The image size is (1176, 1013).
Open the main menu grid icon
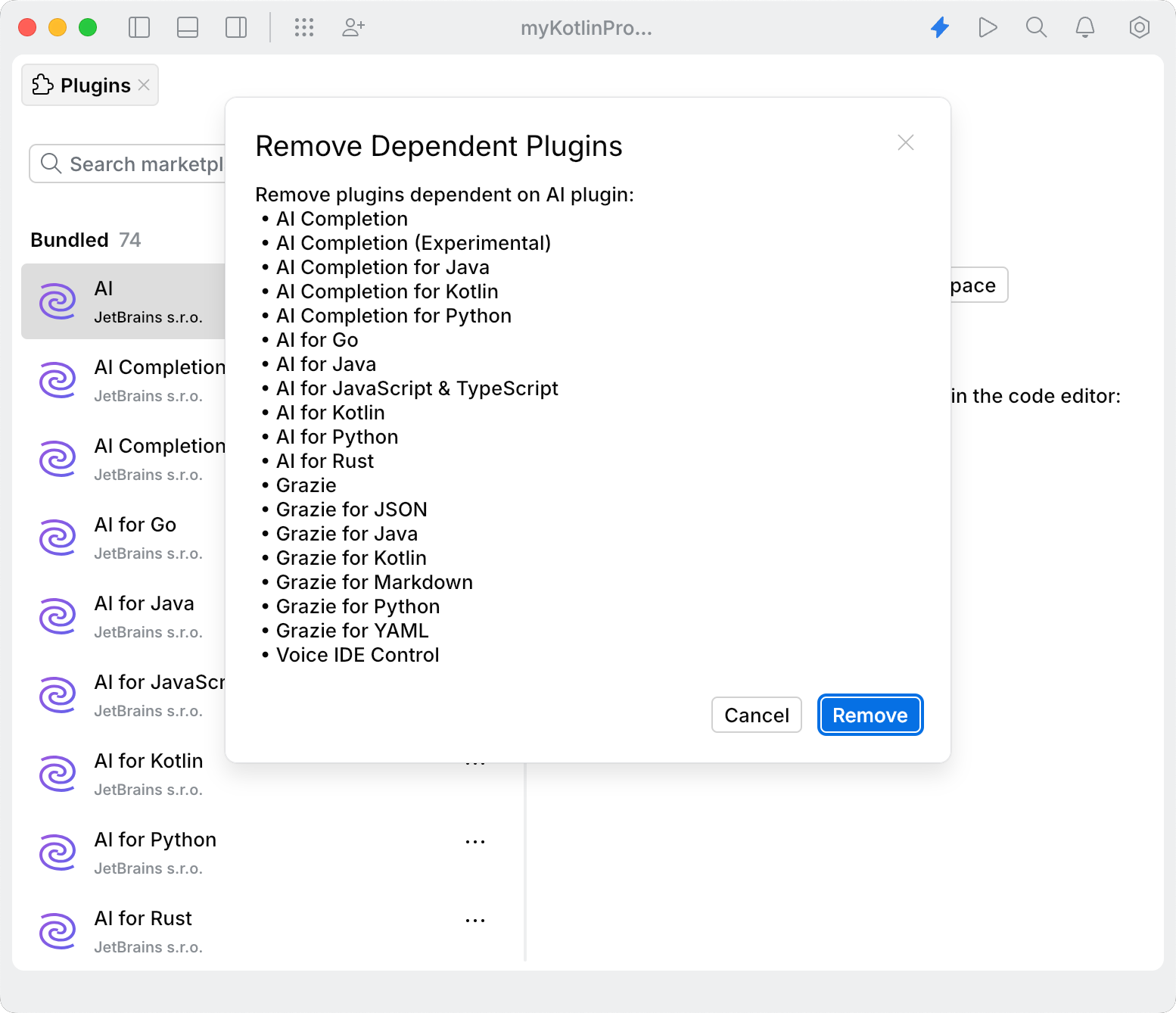304,27
